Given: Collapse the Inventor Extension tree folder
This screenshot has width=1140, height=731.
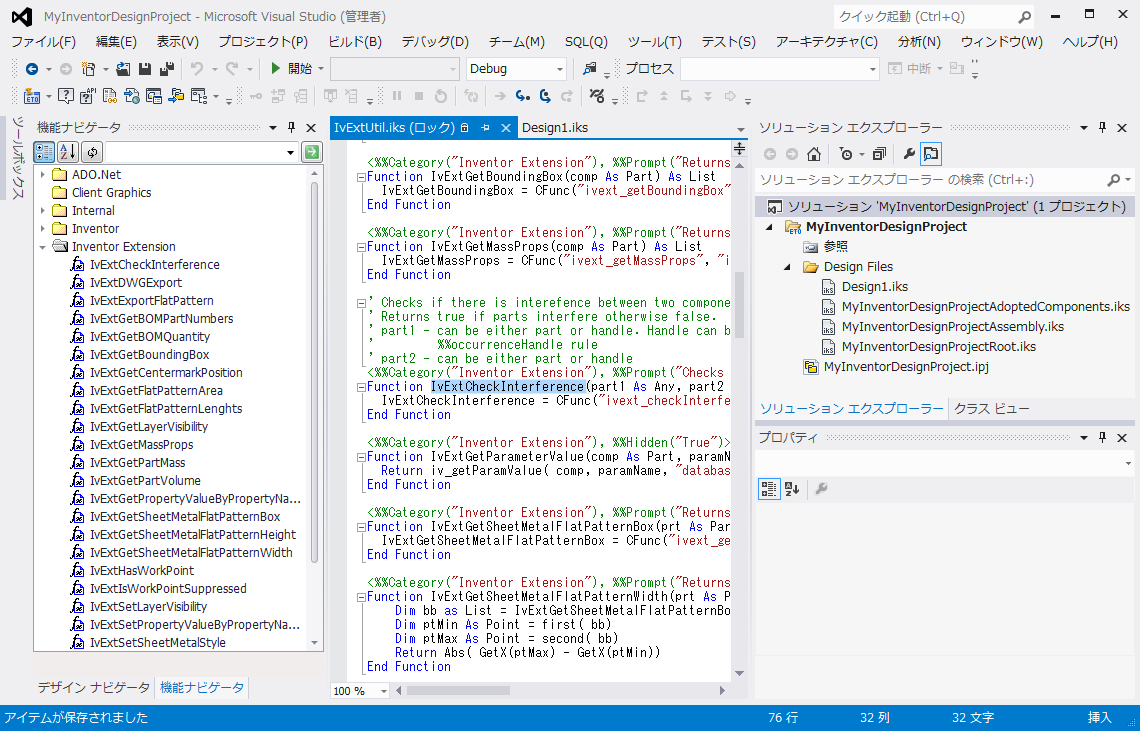Looking at the screenshot, I should coord(43,247).
